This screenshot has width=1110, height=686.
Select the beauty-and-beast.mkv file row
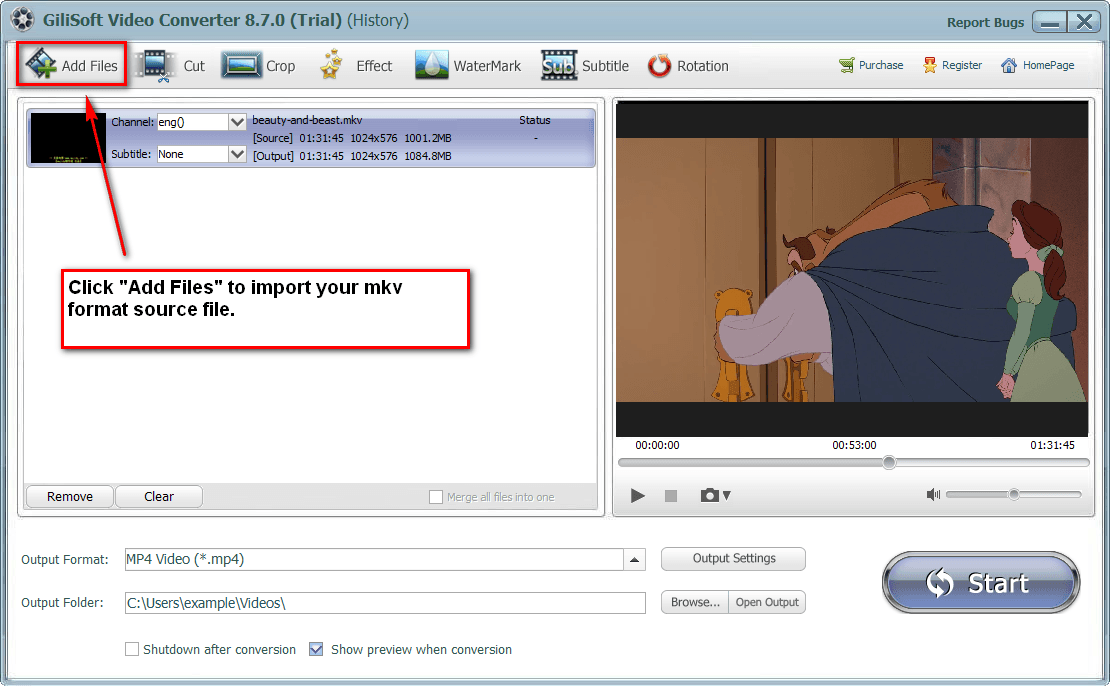311,137
